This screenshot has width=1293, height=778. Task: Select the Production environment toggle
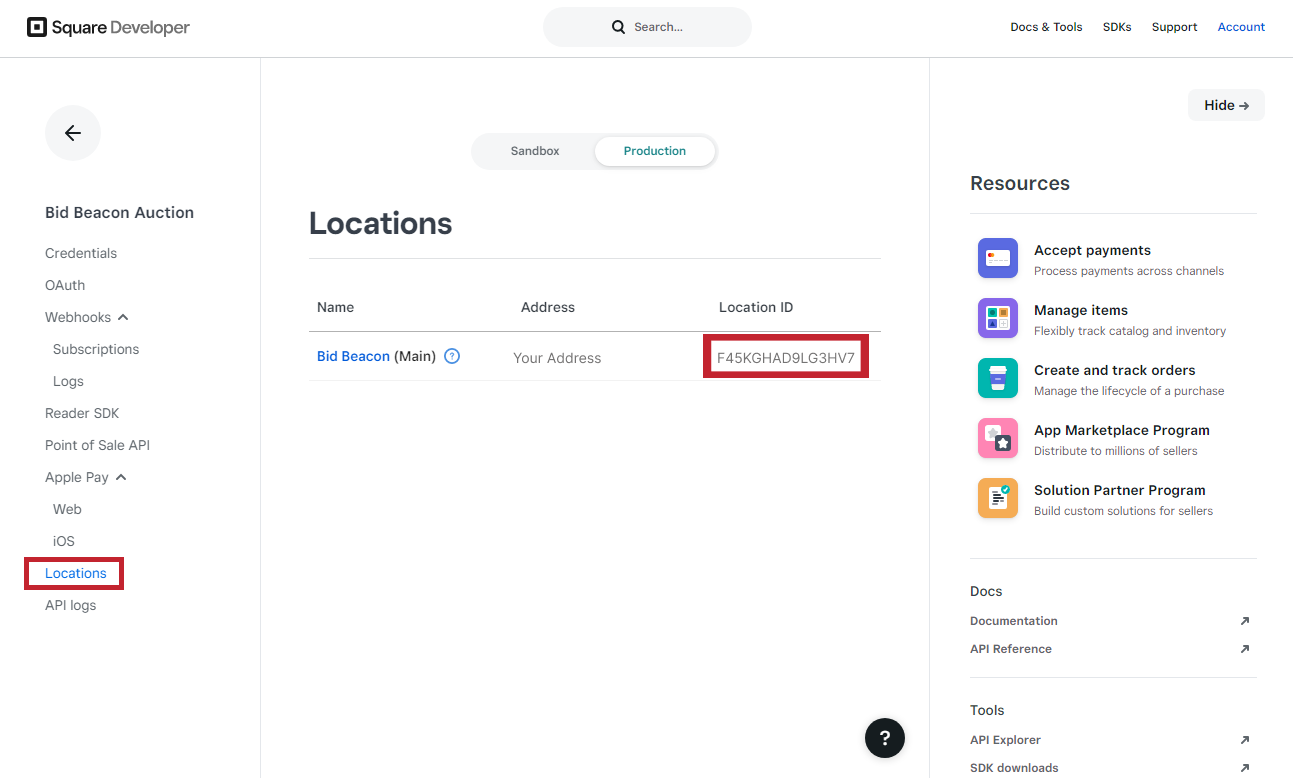tap(655, 151)
